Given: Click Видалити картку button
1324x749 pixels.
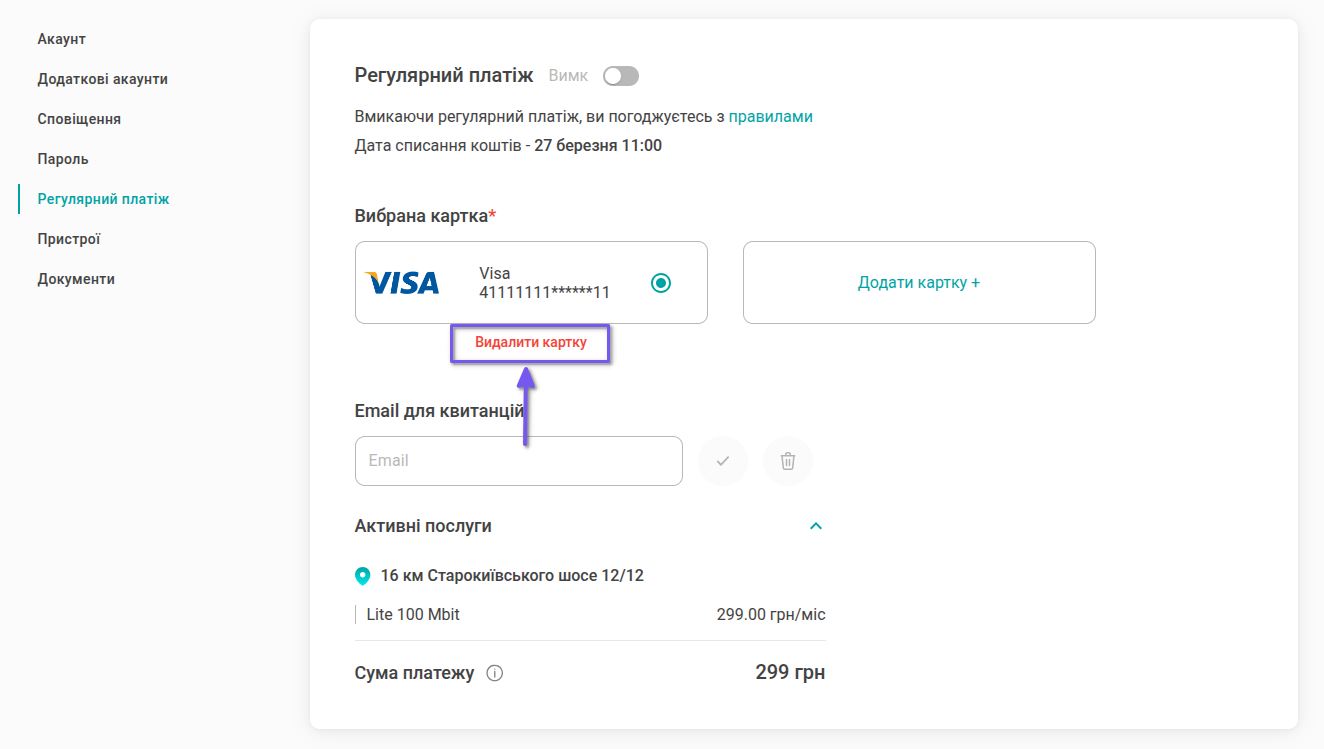Looking at the screenshot, I should tap(530, 343).
